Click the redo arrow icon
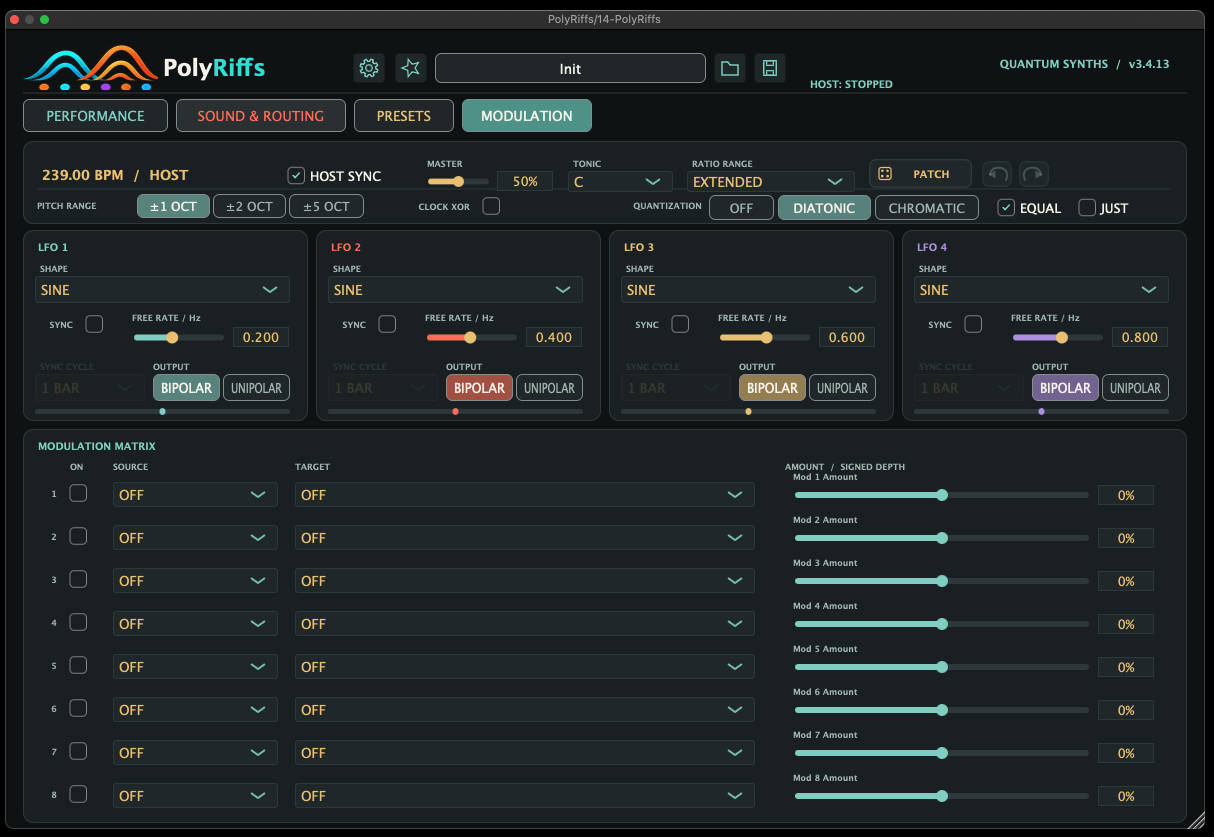This screenshot has width=1214, height=837. click(1034, 174)
